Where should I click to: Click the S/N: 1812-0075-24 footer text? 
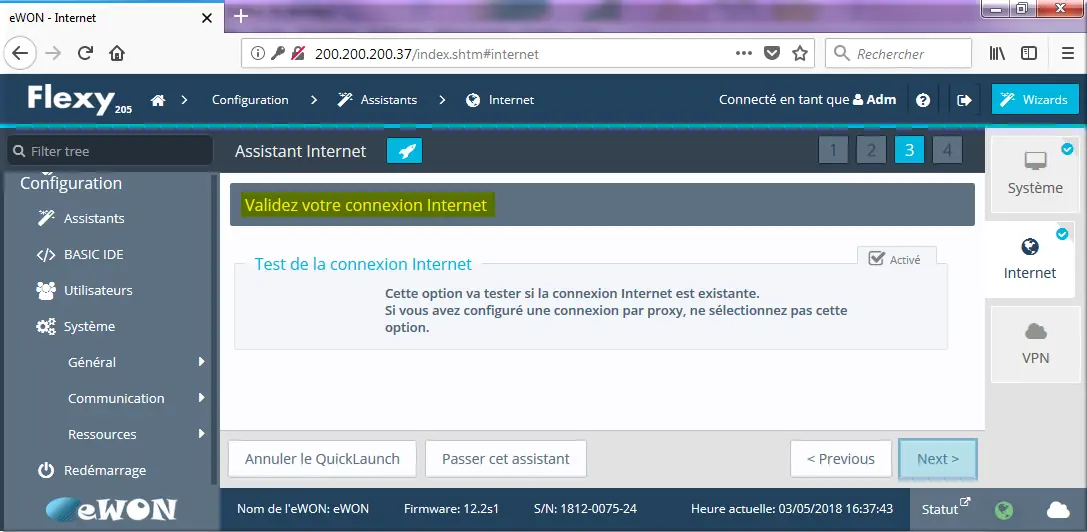[586, 508]
